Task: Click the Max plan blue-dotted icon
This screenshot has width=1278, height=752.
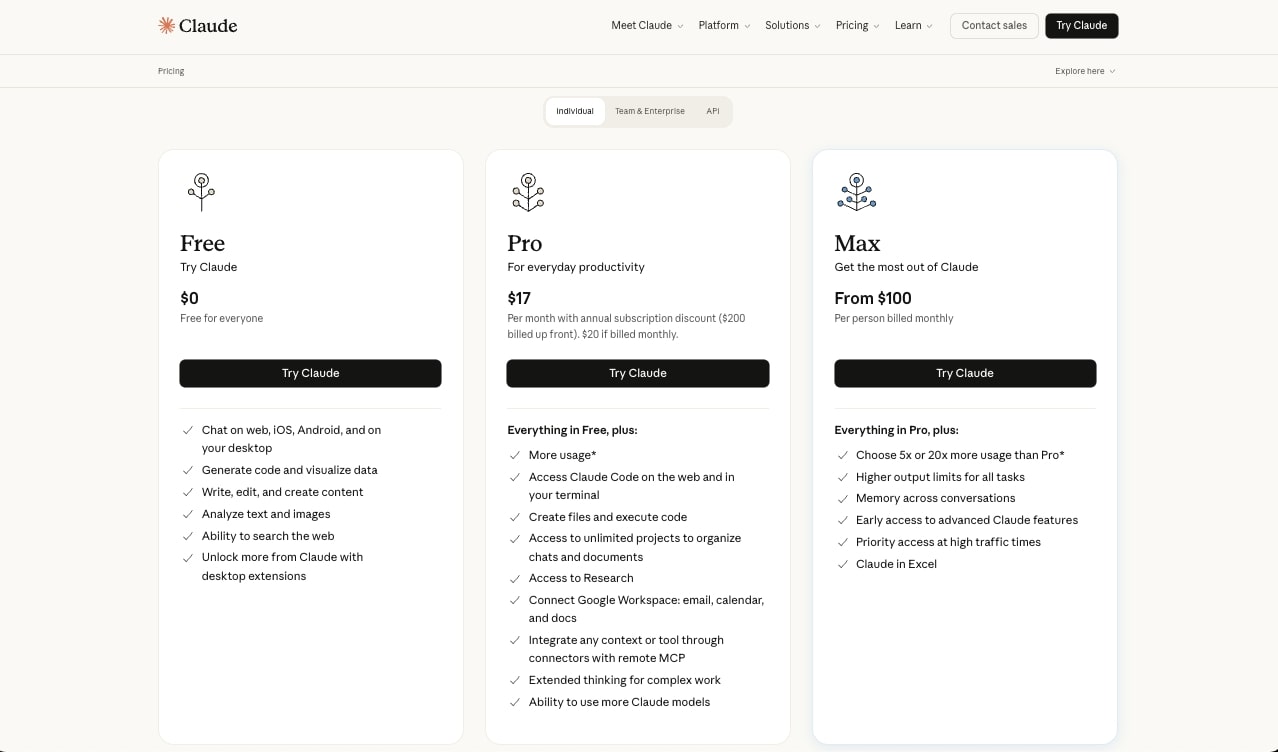Action: [x=856, y=192]
